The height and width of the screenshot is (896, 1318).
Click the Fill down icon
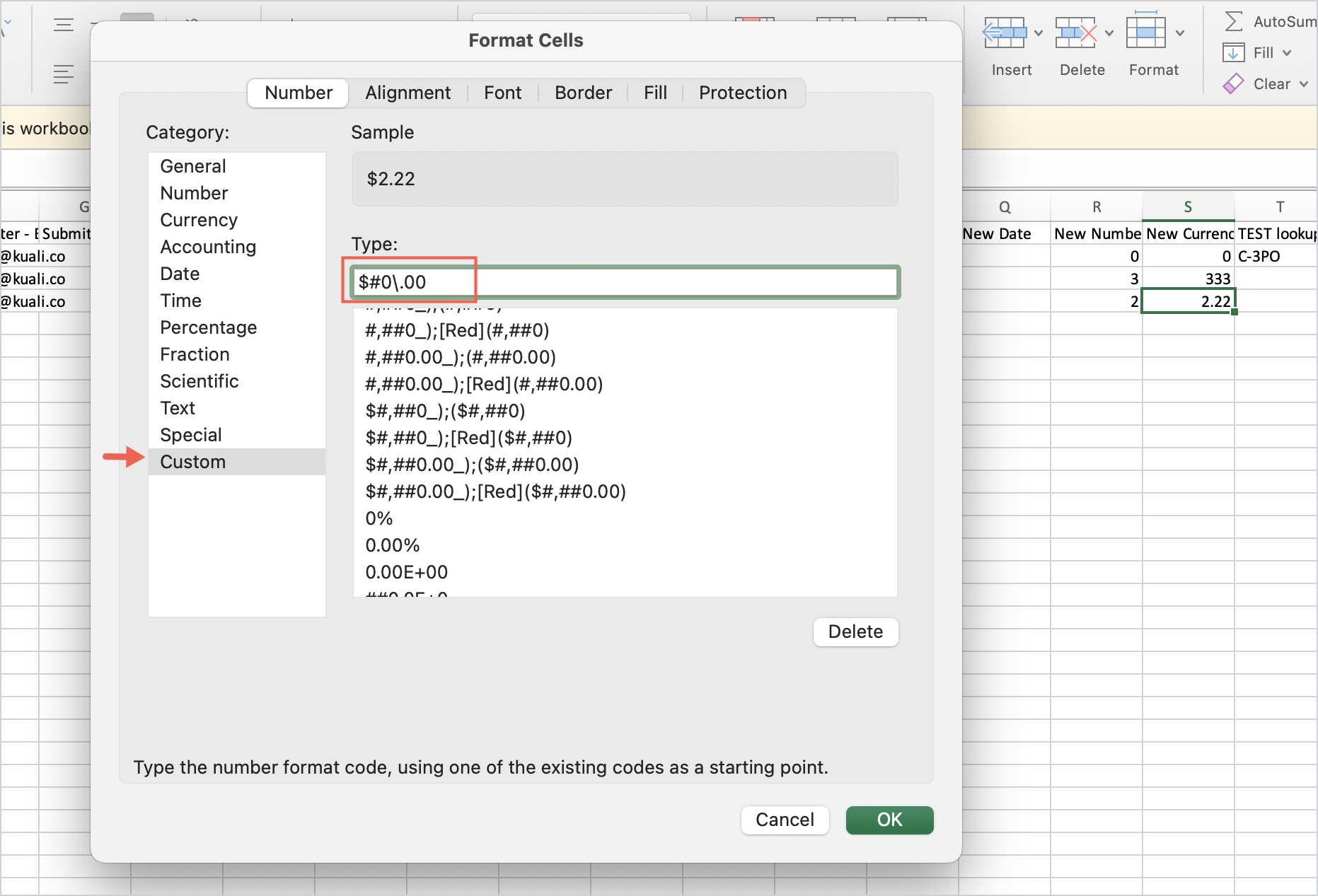click(x=1234, y=52)
